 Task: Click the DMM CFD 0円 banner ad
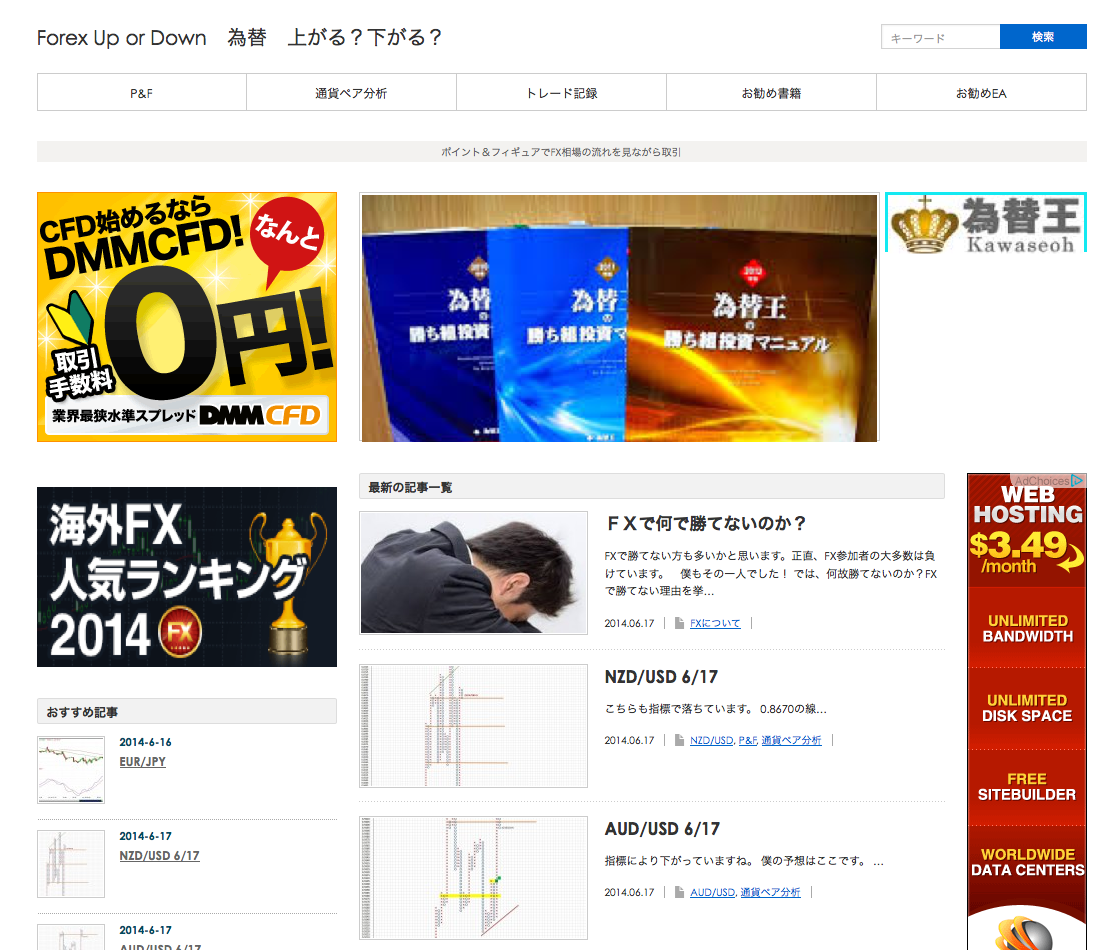(x=187, y=317)
